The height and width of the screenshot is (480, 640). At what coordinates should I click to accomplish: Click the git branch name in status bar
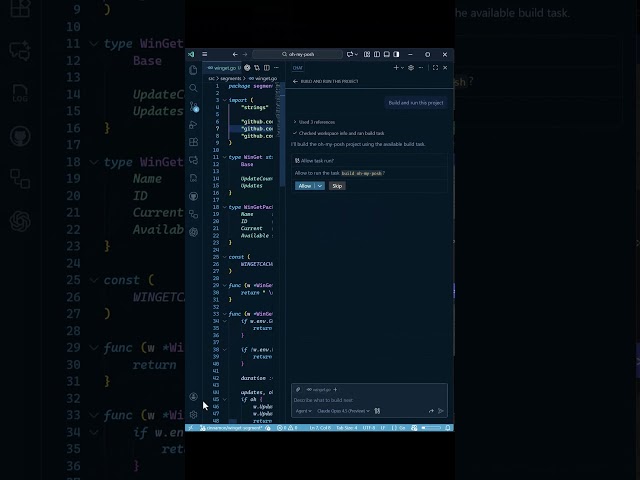pos(231,428)
